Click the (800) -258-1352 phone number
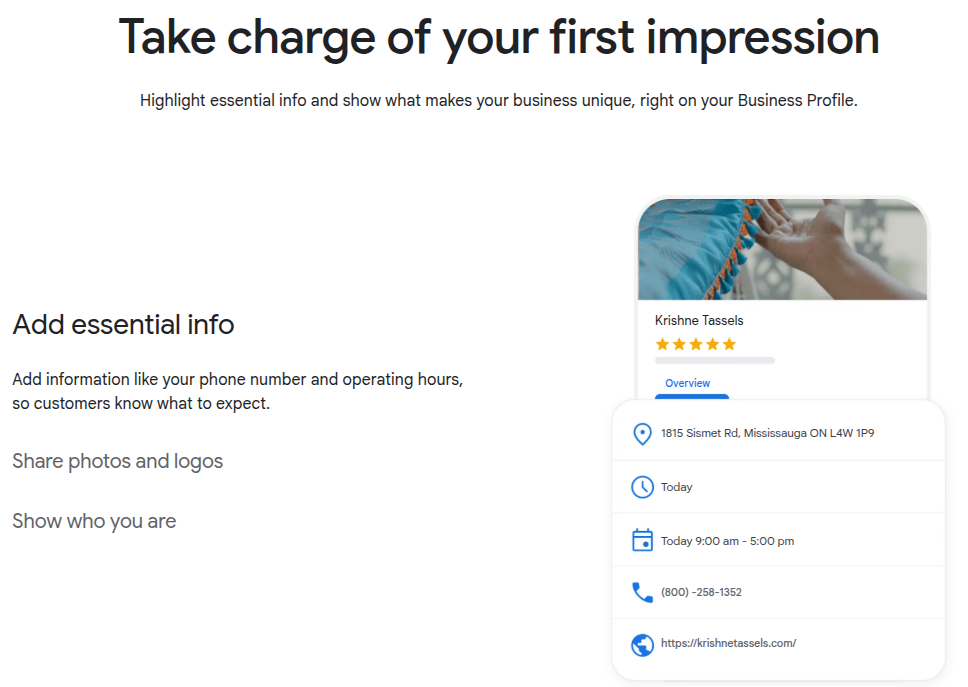Screen dimensions: 968x687 [701, 592]
